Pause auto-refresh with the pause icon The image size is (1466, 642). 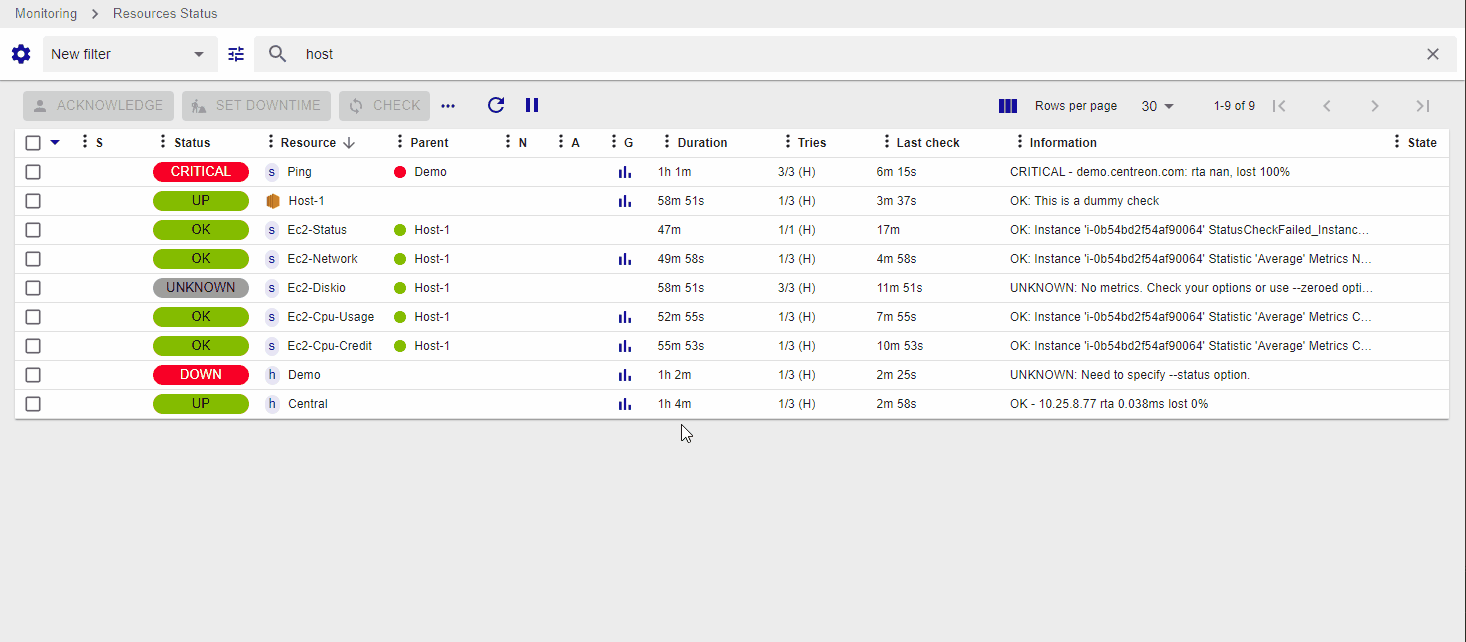click(532, 105)
